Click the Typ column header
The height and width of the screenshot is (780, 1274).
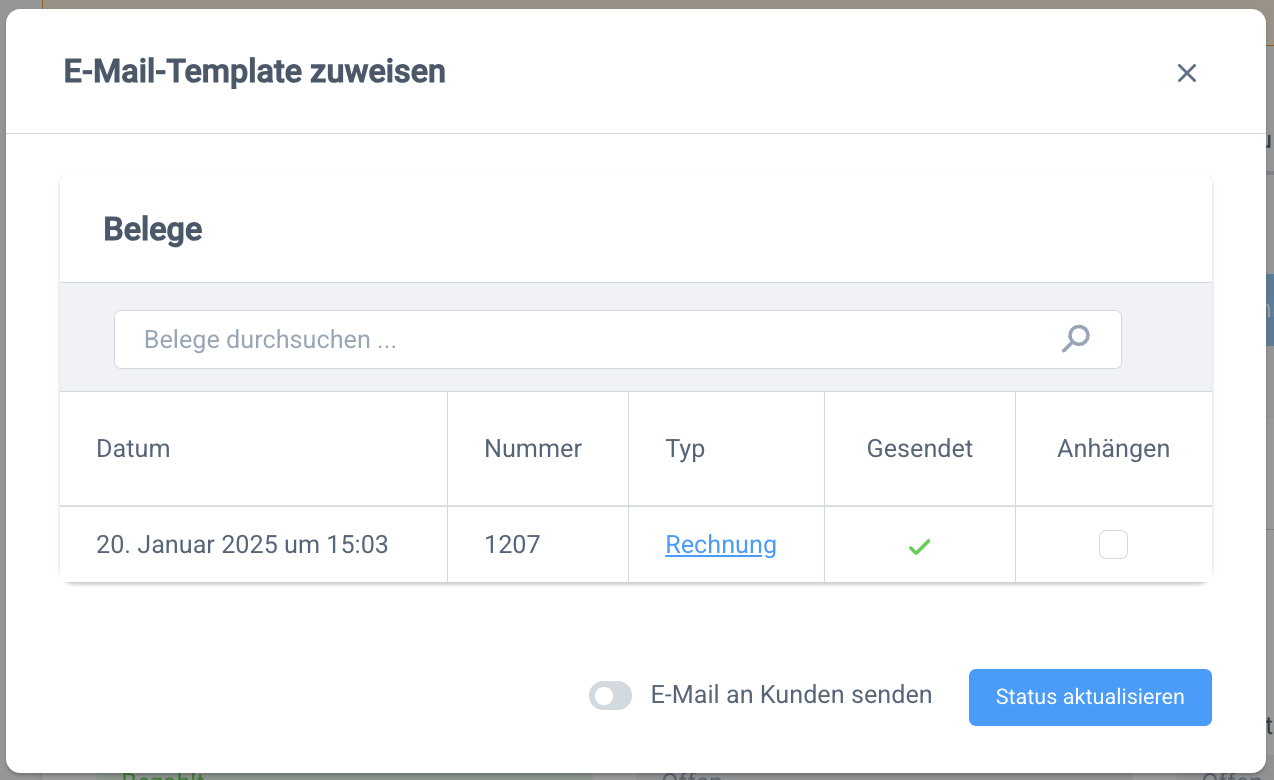686,448
